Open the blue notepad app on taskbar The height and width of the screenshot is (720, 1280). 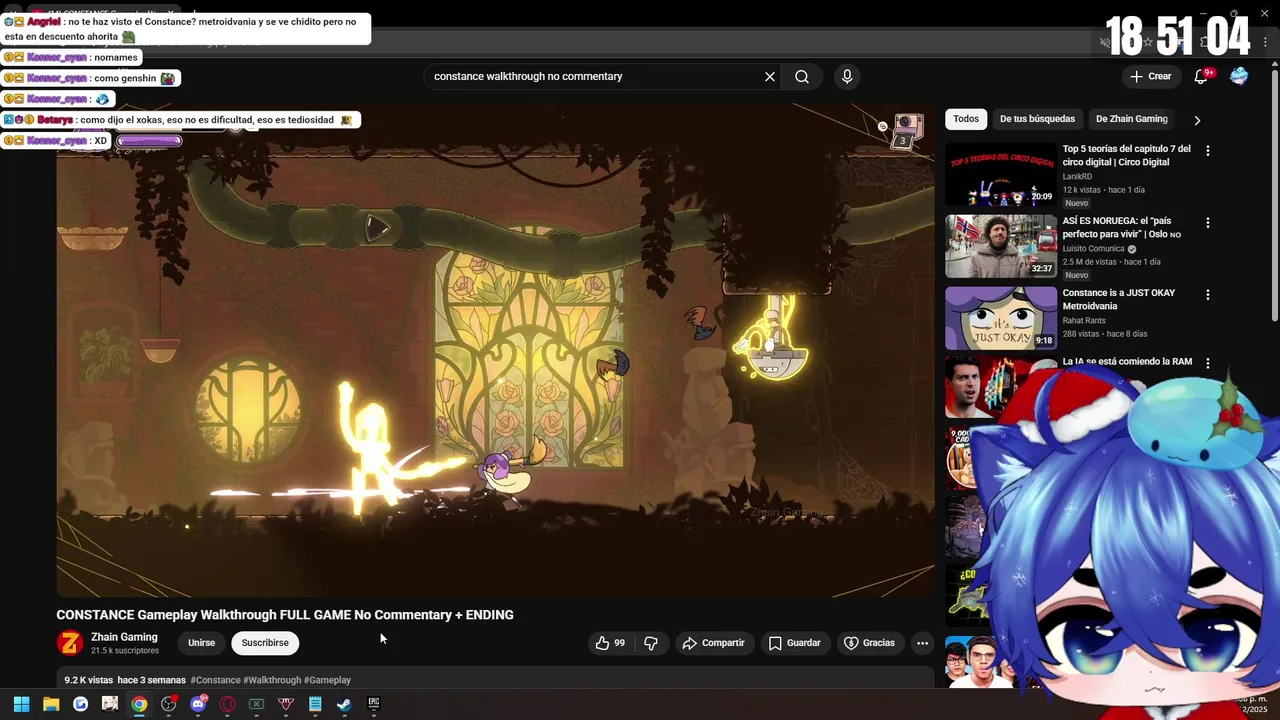pos(315,704)
